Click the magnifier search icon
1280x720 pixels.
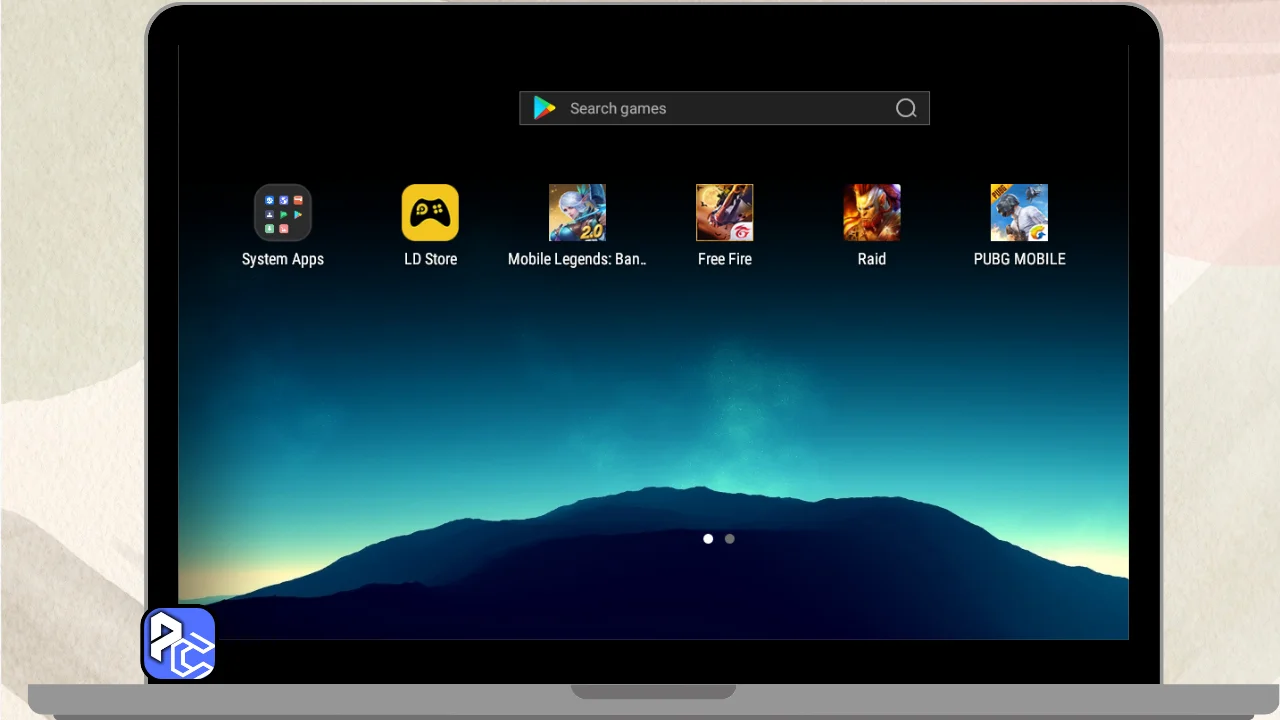click(x=906, y=108)
